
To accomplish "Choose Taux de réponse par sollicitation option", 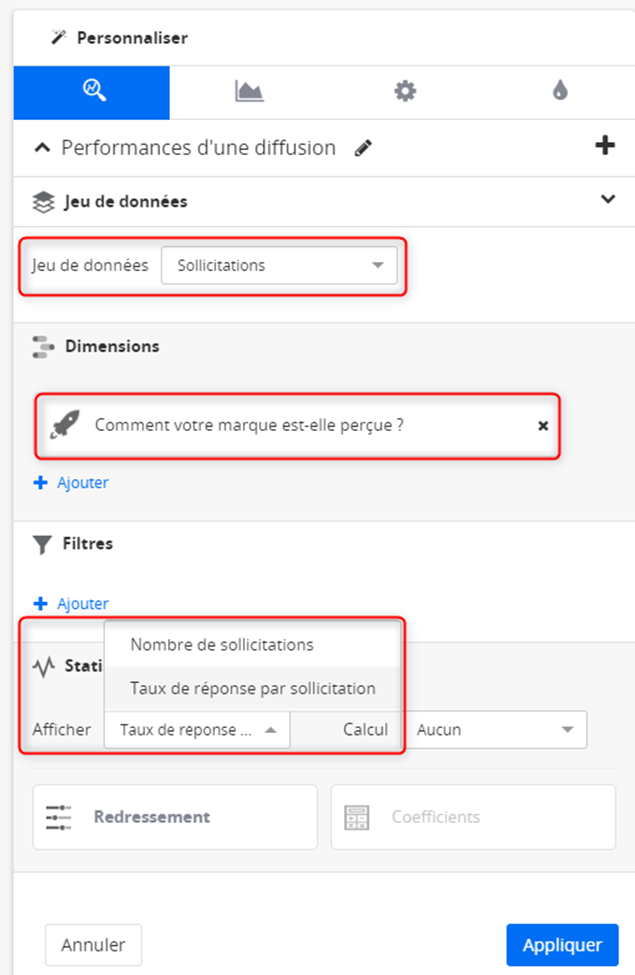I will click(252, 688).
